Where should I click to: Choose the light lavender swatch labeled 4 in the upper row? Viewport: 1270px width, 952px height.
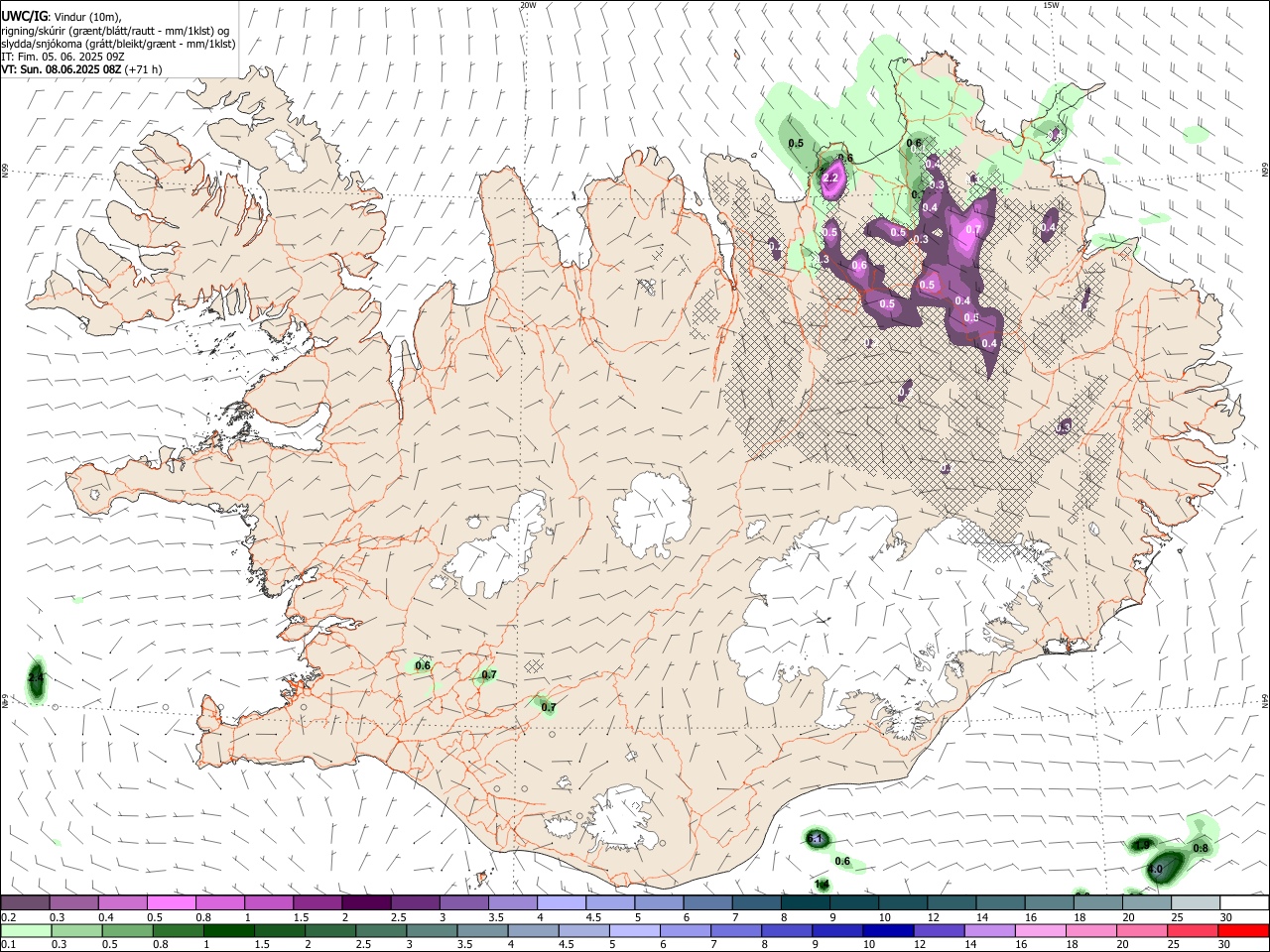[x=560, y=902]
